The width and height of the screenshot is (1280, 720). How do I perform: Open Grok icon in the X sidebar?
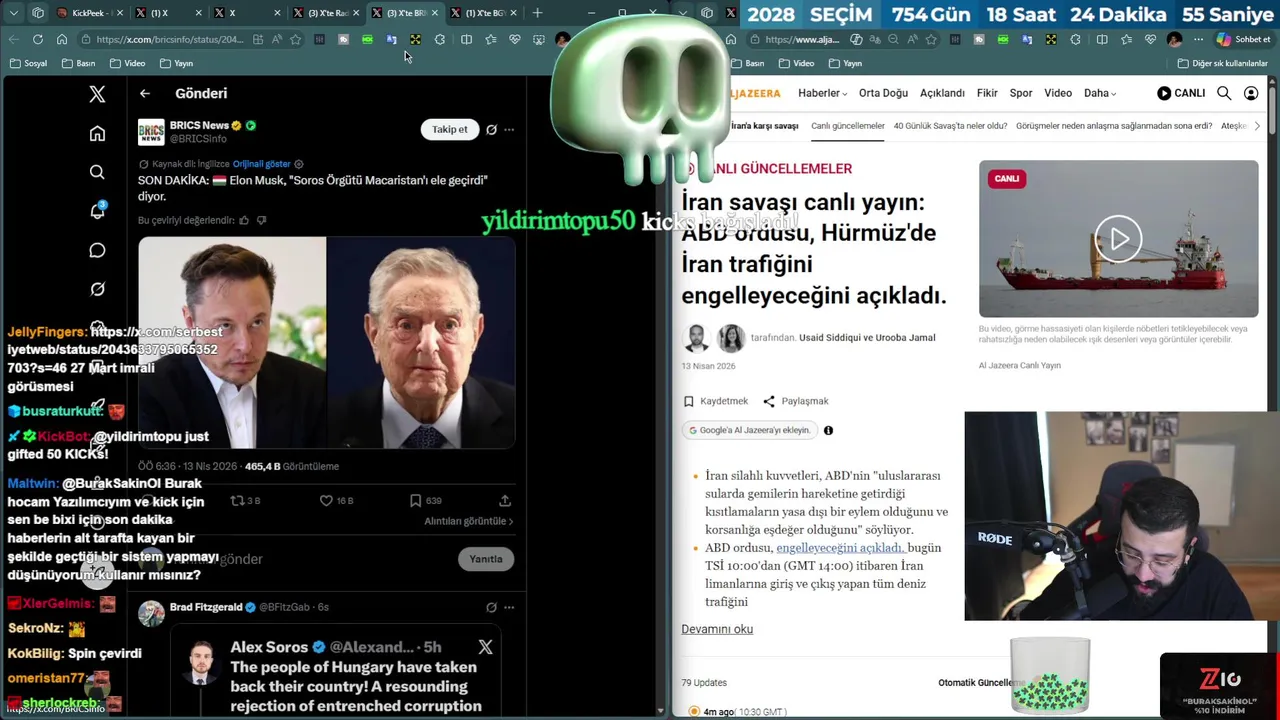(x=97, y=289)
